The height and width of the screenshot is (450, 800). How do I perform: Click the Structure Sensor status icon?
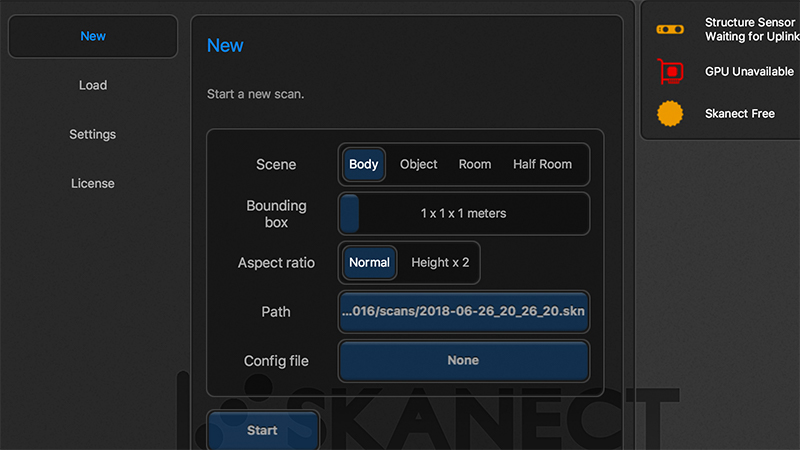[670, 30]
